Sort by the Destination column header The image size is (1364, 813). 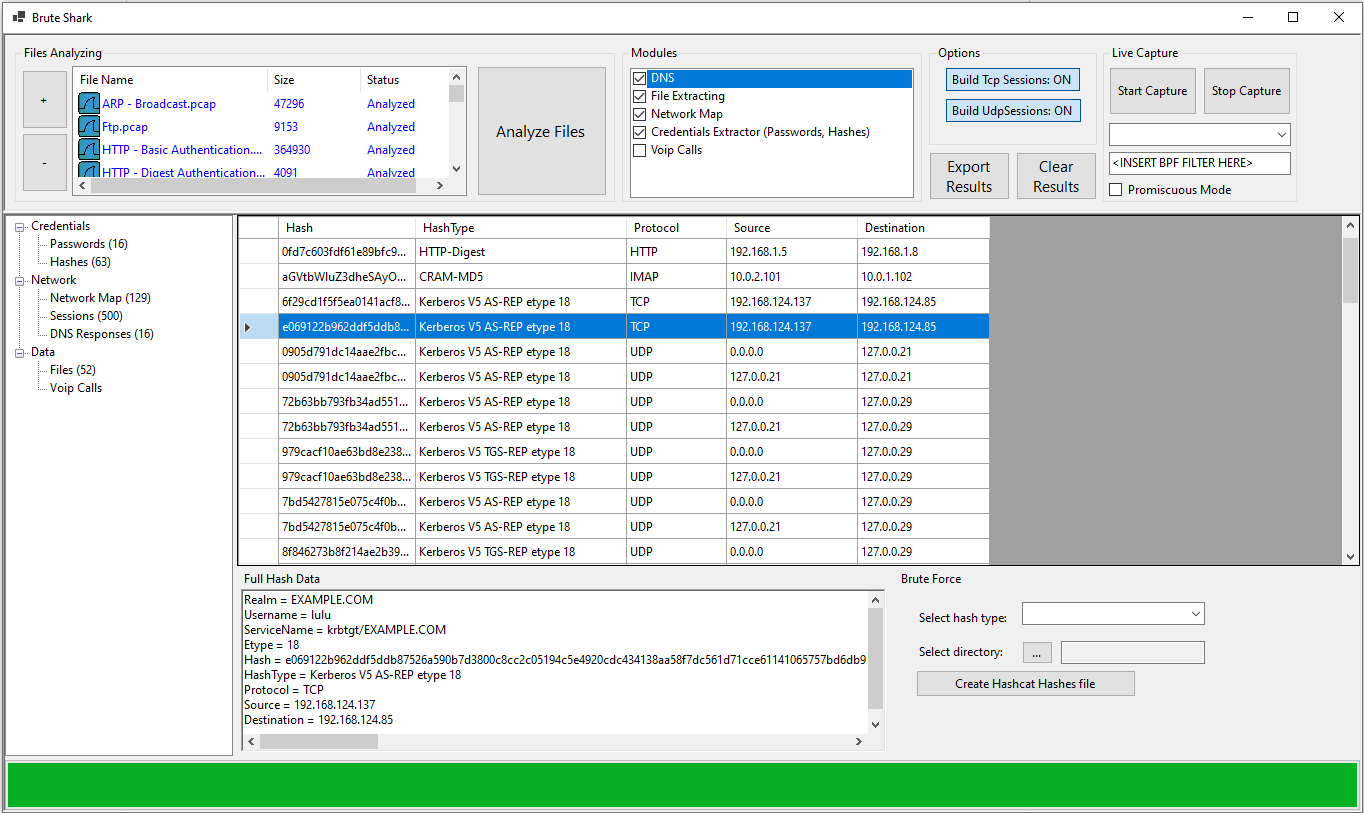(923, 228)
